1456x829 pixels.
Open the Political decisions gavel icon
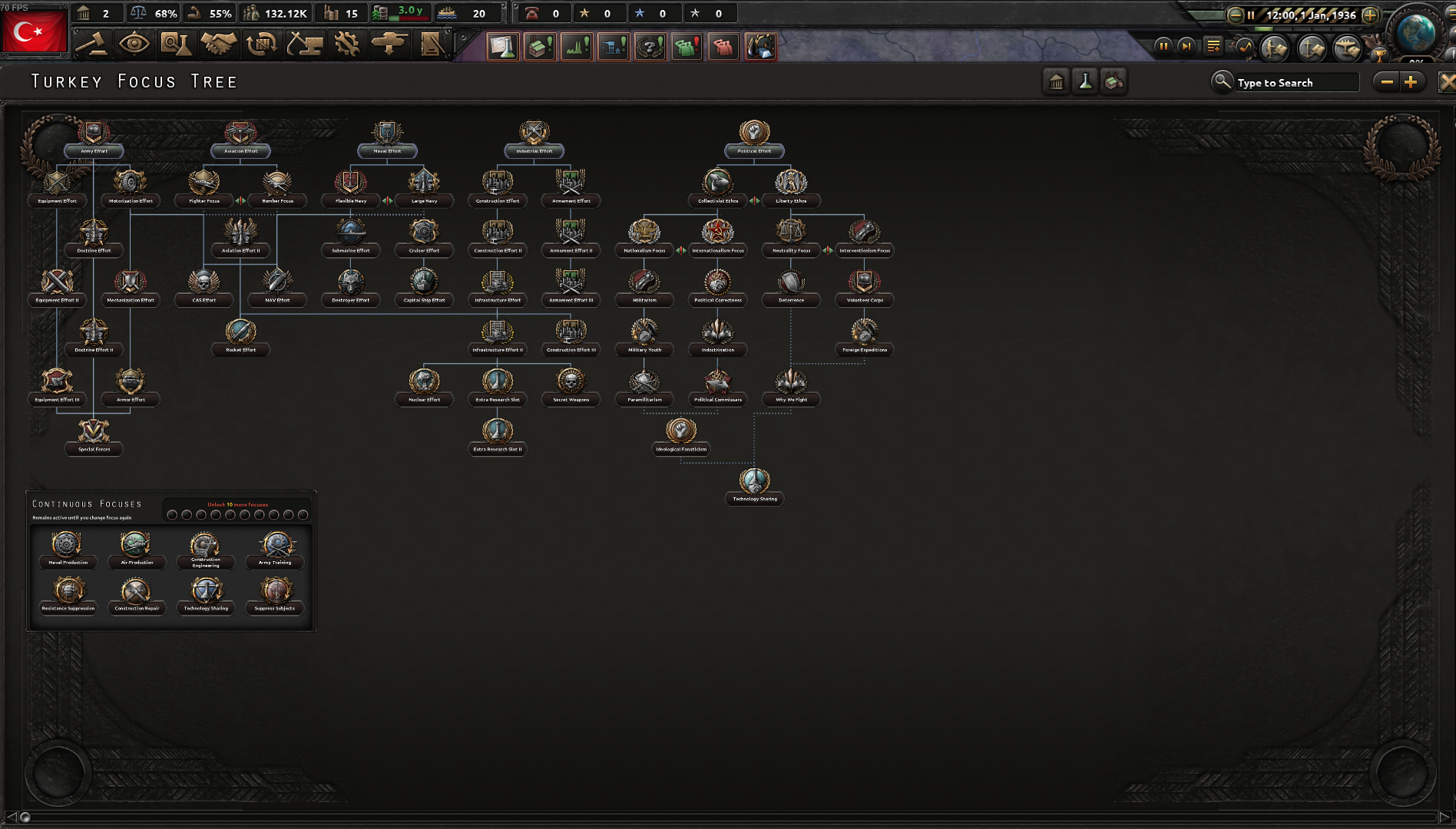point(94,44)
